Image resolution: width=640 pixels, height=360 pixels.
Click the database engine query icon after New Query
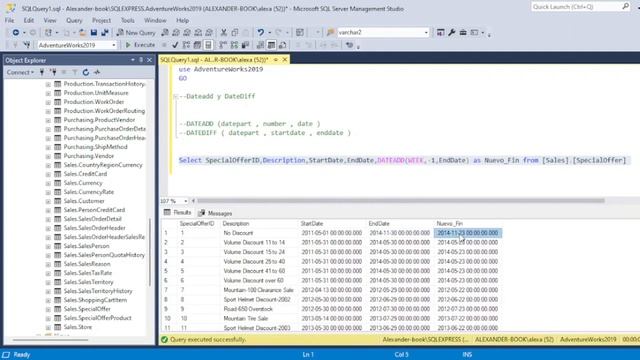(x=165, y=33)
